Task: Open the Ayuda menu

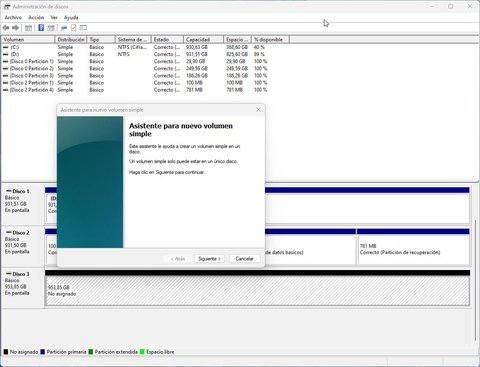Action: [x=71, y=17]
